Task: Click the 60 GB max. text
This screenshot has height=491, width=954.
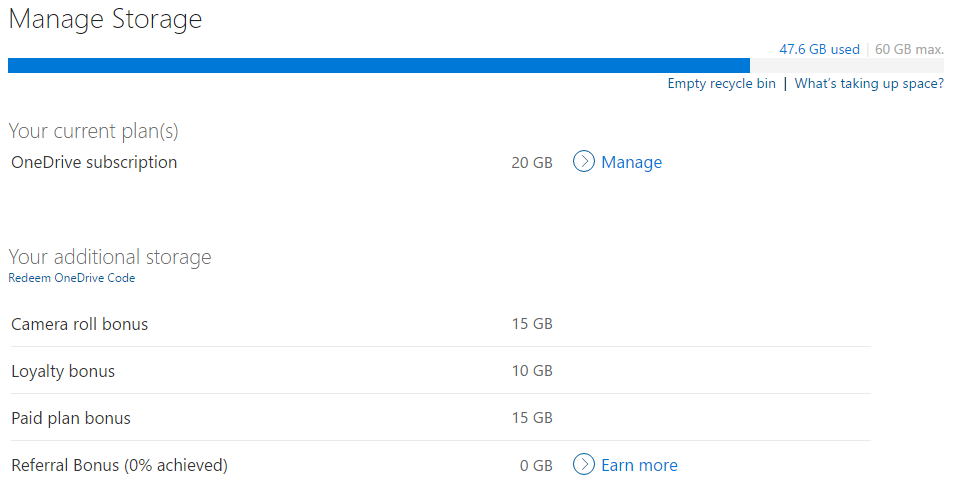Action: click(x=909, y=49)
